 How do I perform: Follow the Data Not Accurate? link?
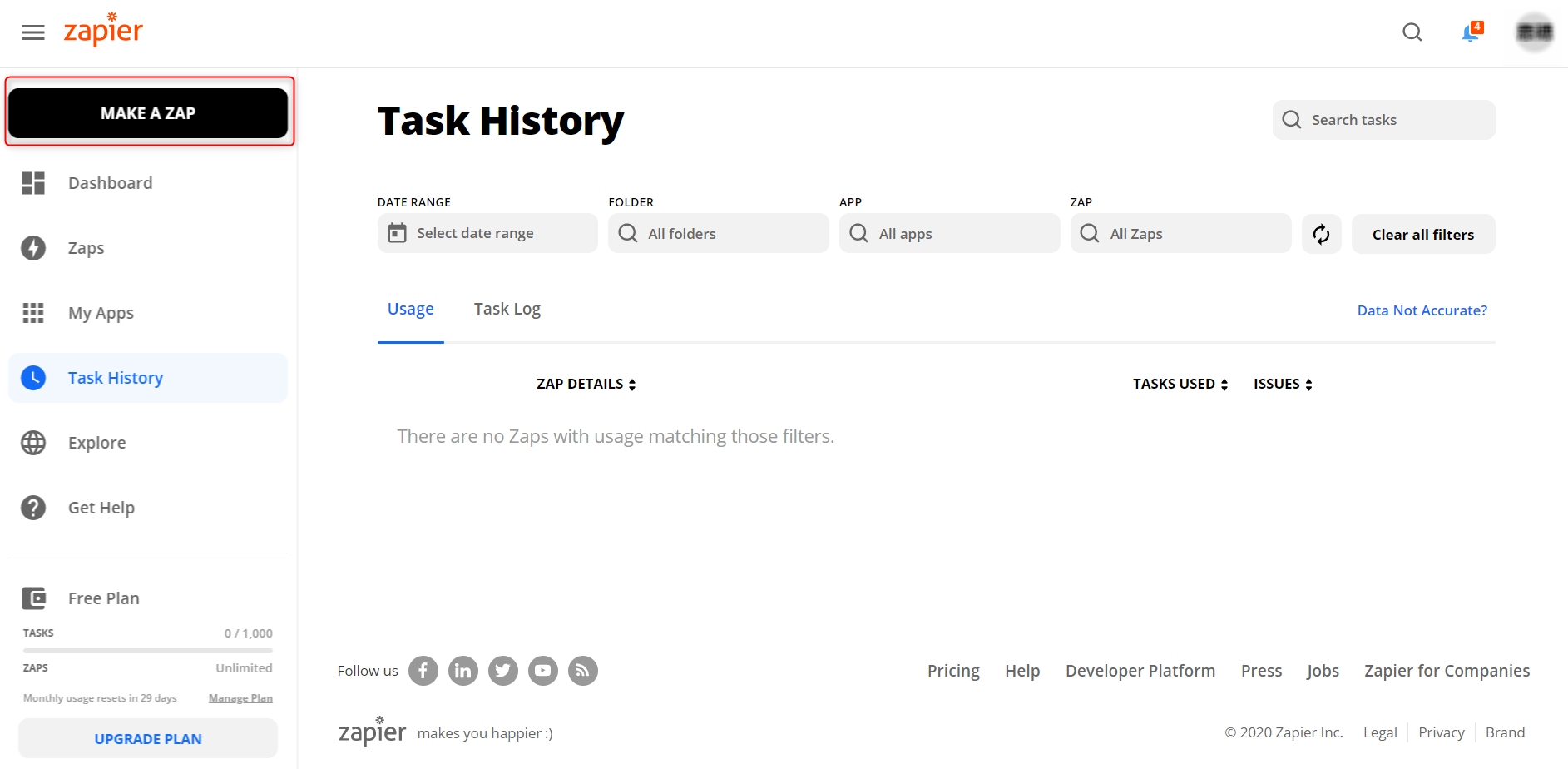coord(1422,310)
